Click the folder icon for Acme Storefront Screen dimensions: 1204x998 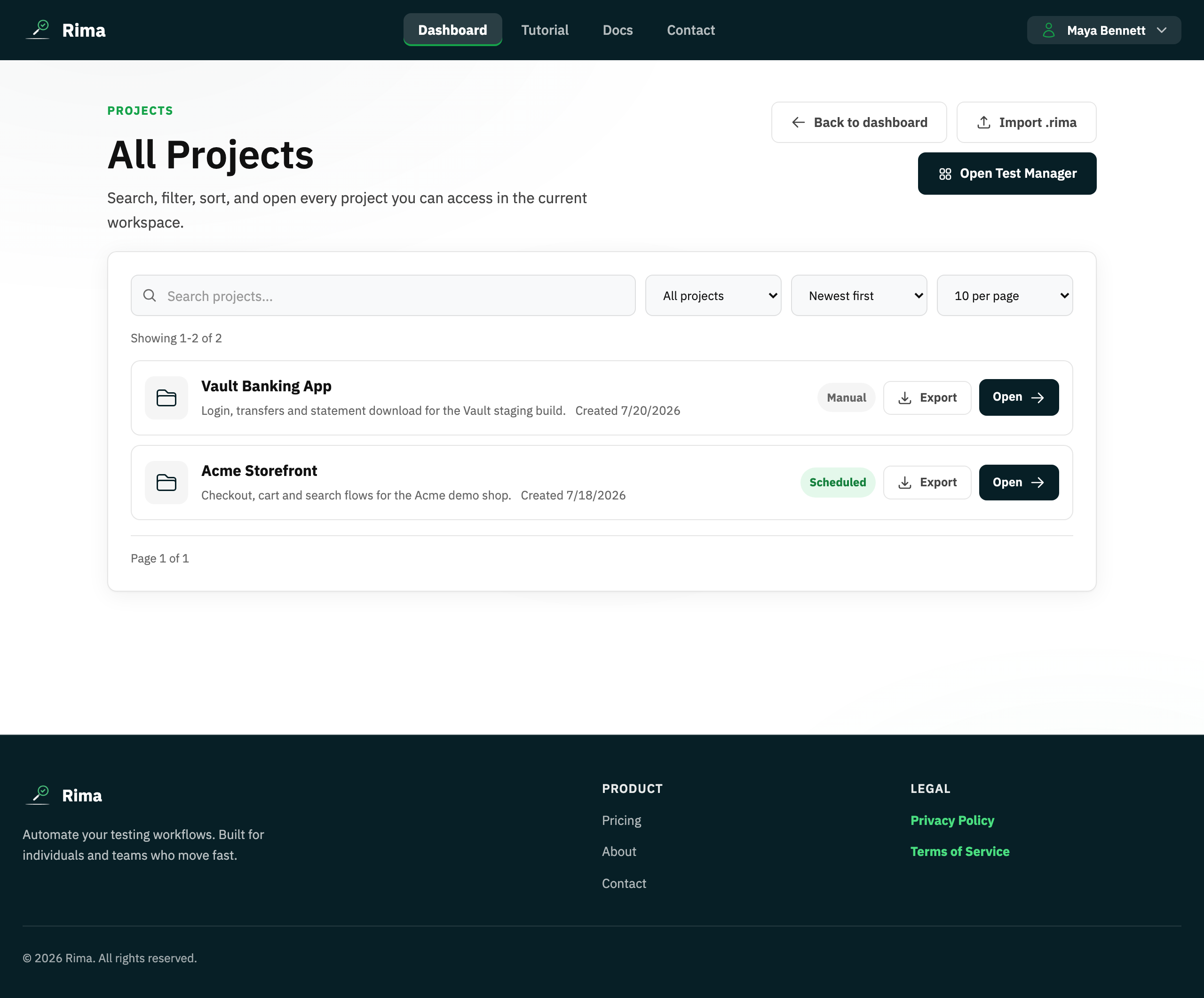point(166,483)
